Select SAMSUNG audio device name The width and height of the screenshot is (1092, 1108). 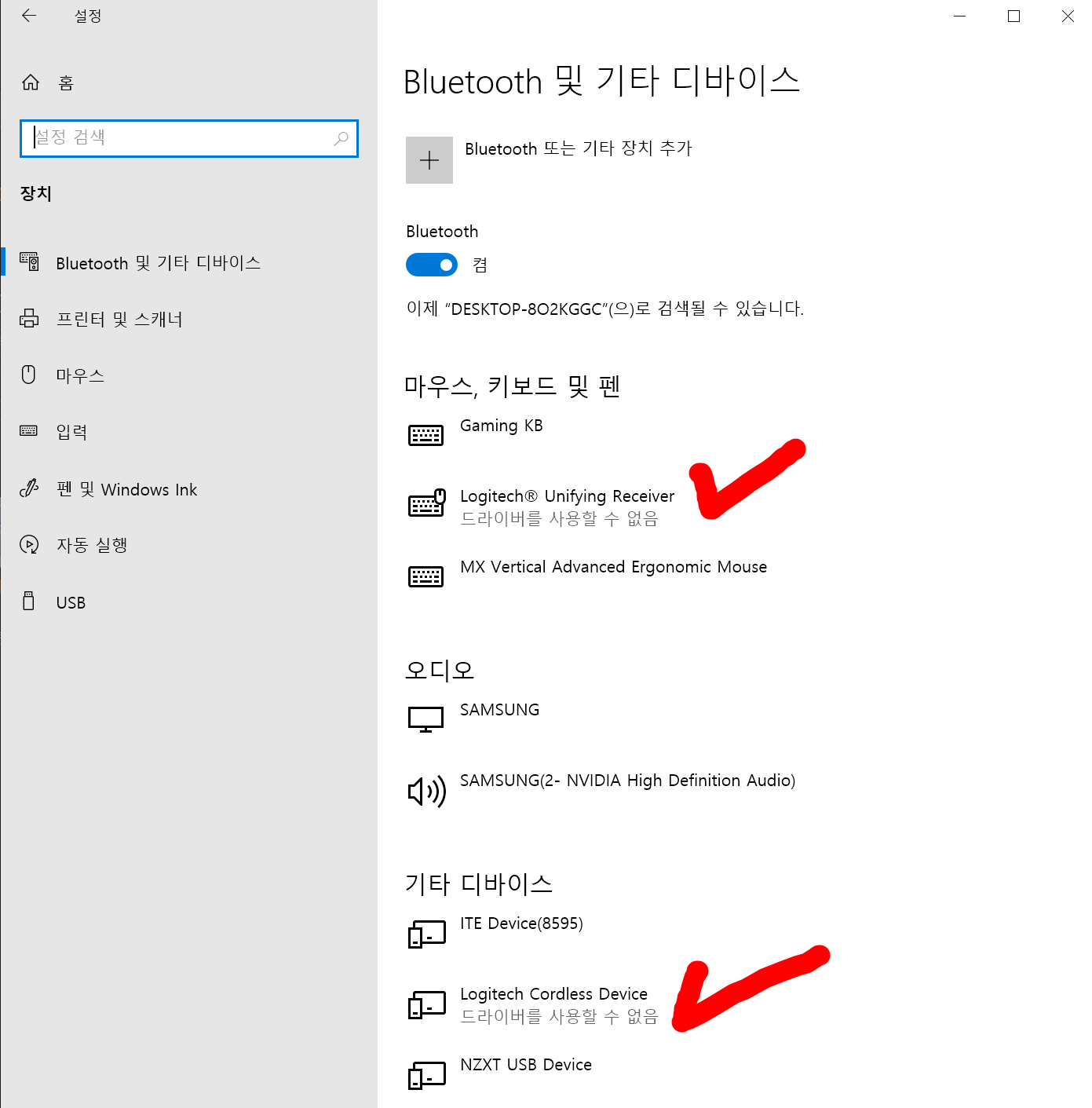point(500,710)
